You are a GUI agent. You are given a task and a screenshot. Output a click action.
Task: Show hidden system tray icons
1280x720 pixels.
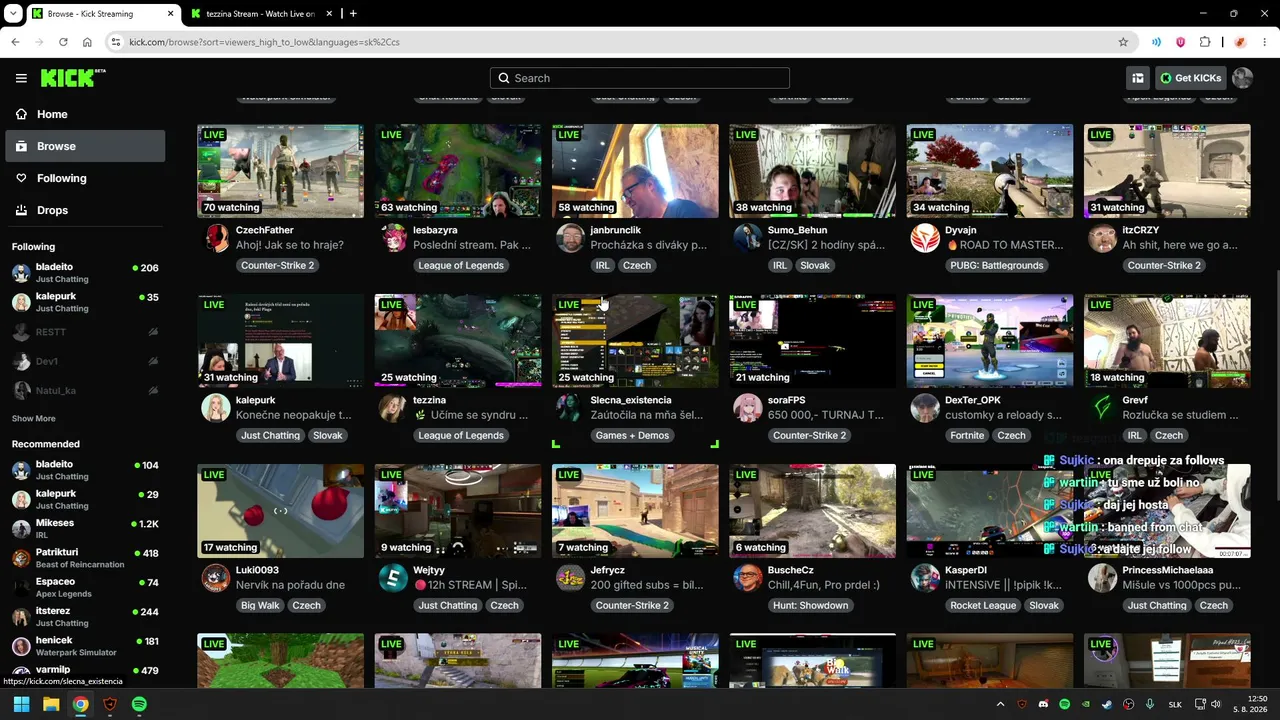(1000, 704)
